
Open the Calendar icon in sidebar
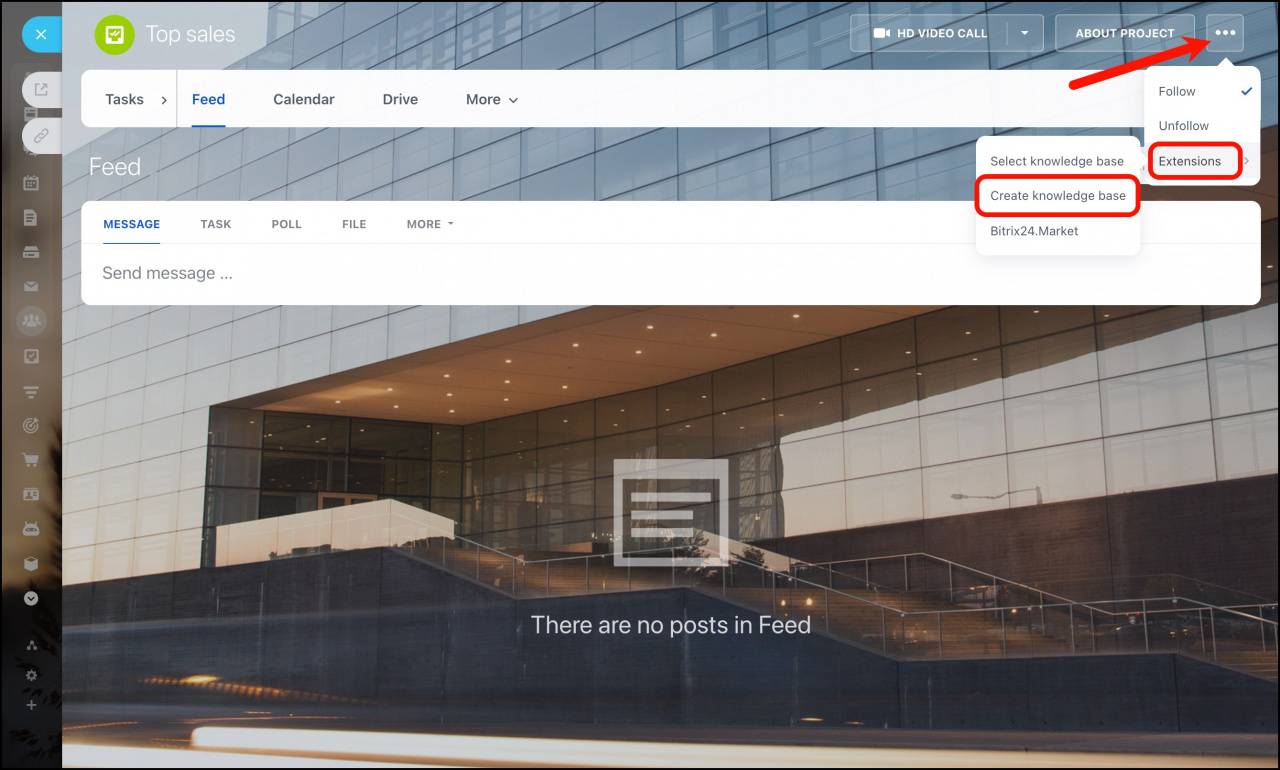coord(31,183)
